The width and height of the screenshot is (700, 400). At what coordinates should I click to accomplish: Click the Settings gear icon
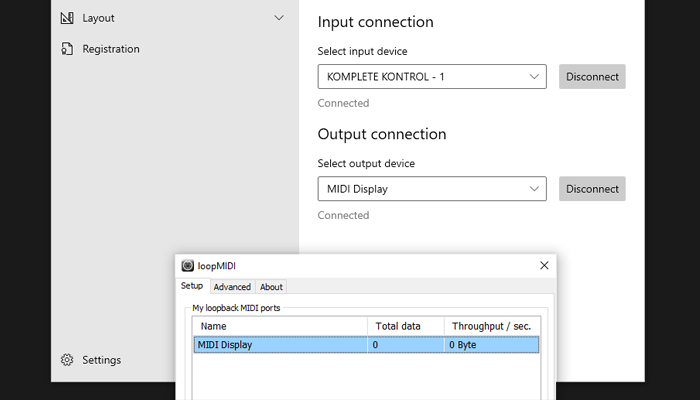(x=67, y=360)
